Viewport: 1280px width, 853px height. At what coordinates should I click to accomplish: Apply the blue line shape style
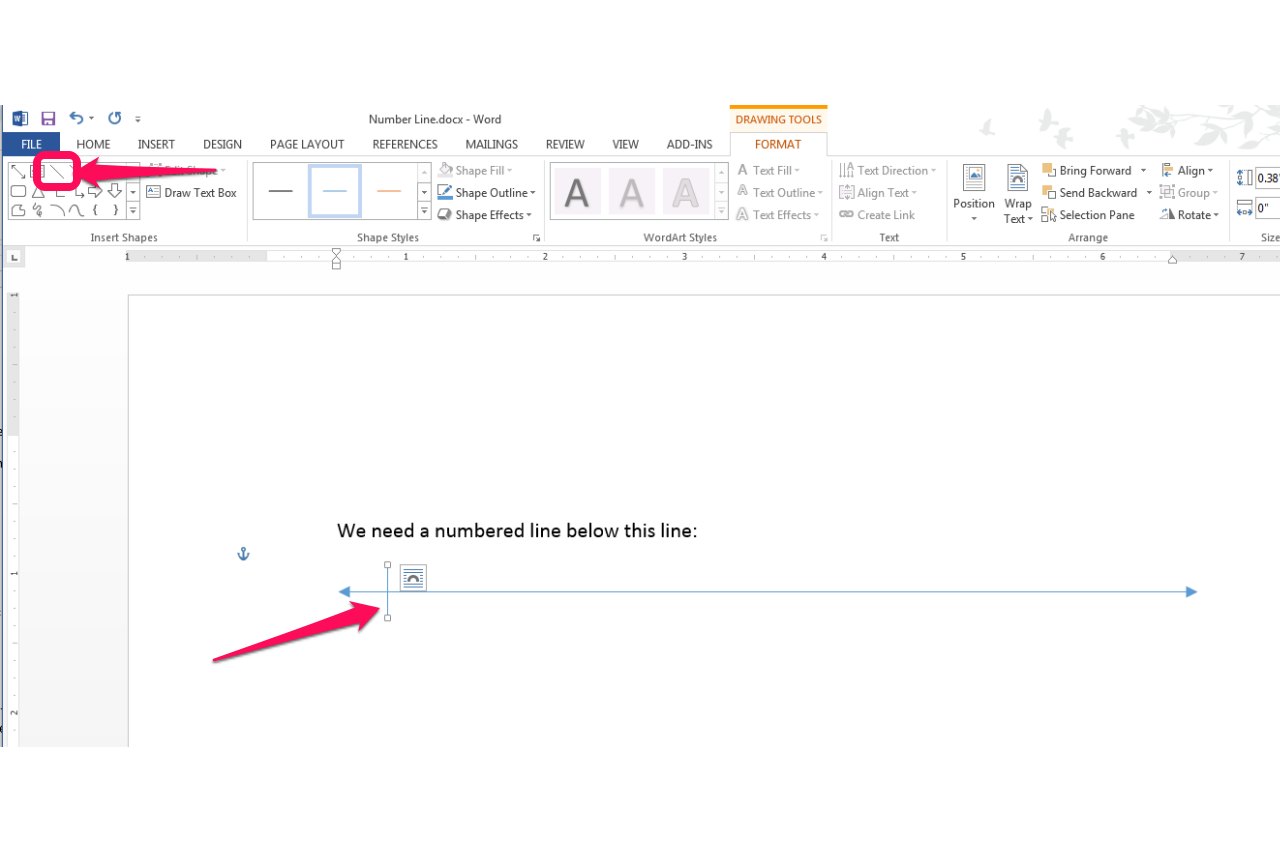point(334,191)
